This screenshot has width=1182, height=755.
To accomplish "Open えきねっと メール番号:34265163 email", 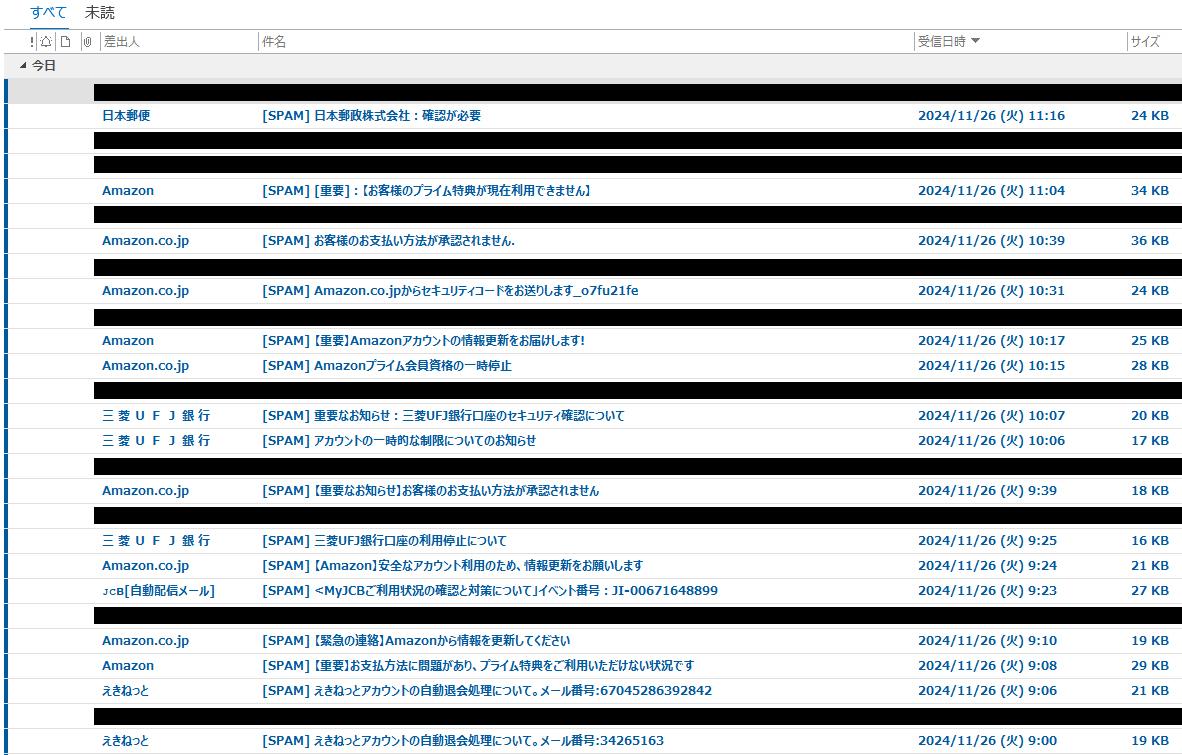I will coord(463,741).
